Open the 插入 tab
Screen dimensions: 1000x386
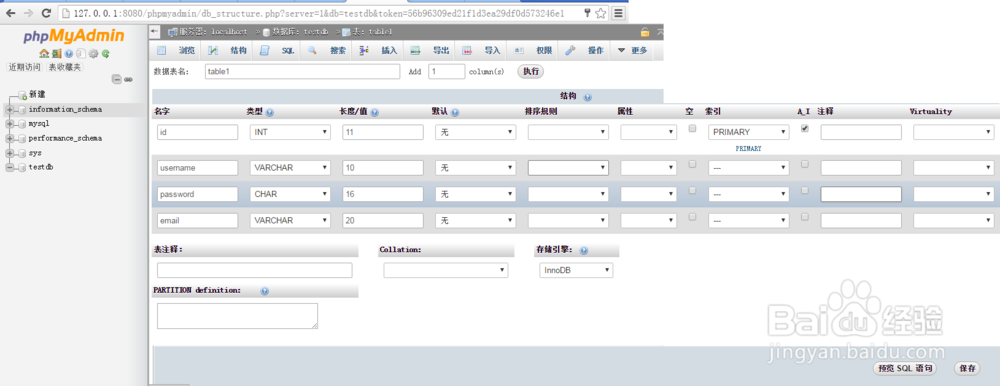(x=379, y=50)
